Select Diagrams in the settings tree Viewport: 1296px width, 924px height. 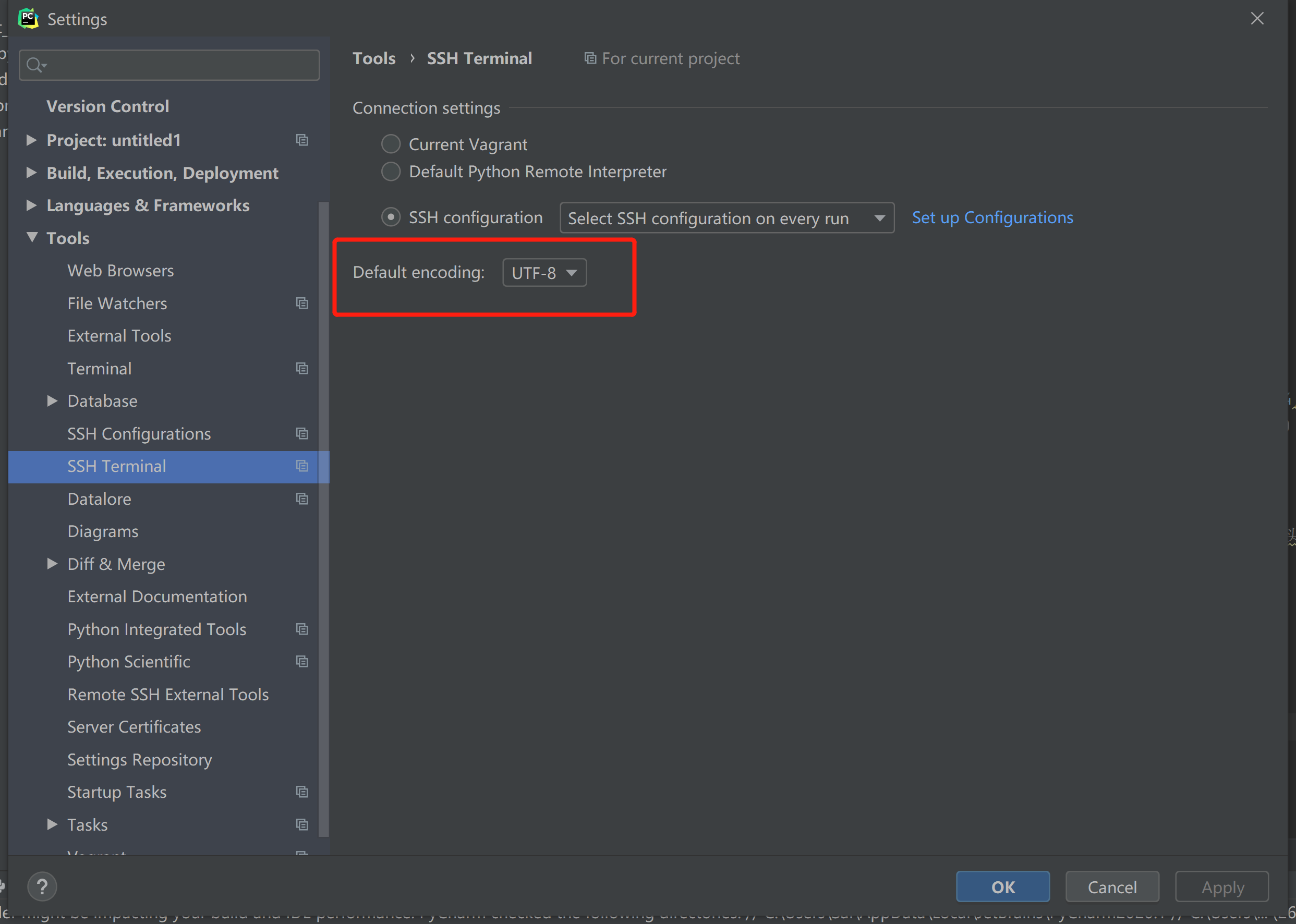[103, 531]
